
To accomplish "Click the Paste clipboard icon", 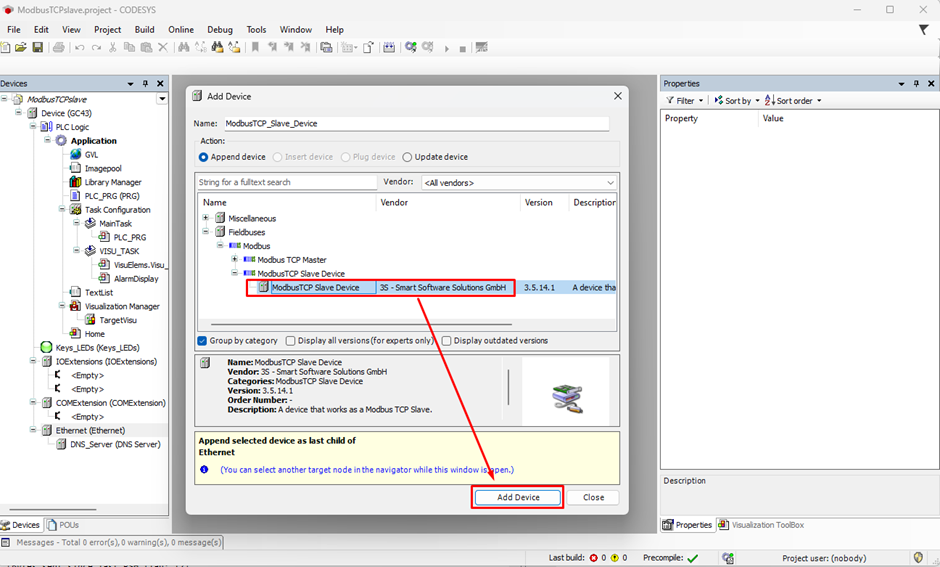I will click(x=146, y=47).
